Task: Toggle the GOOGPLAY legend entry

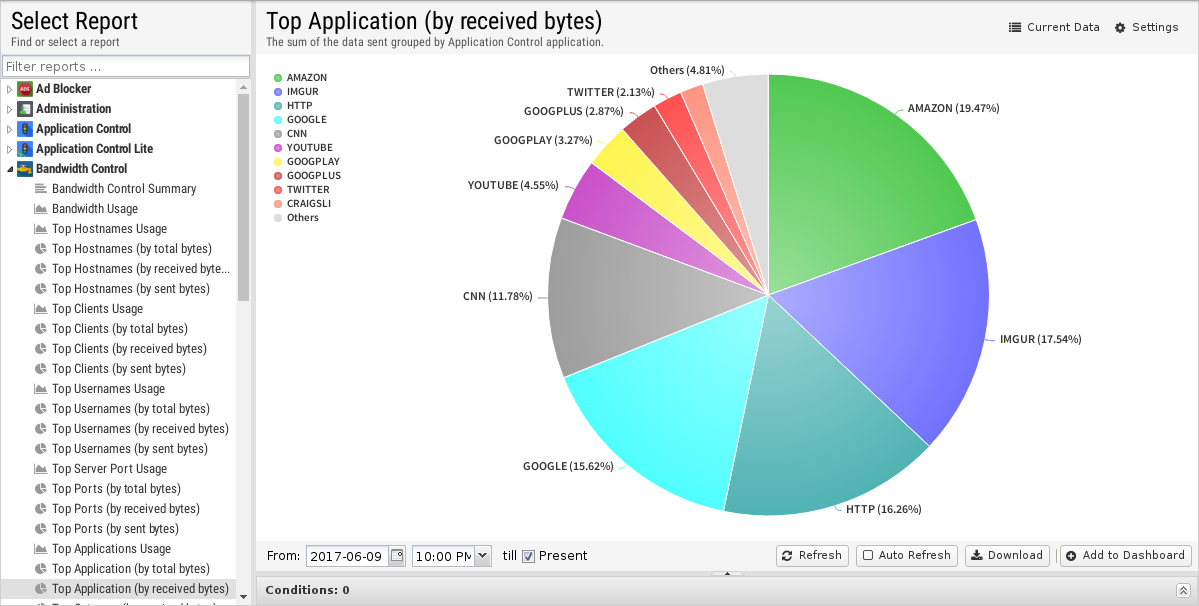Action: (307, 161)
